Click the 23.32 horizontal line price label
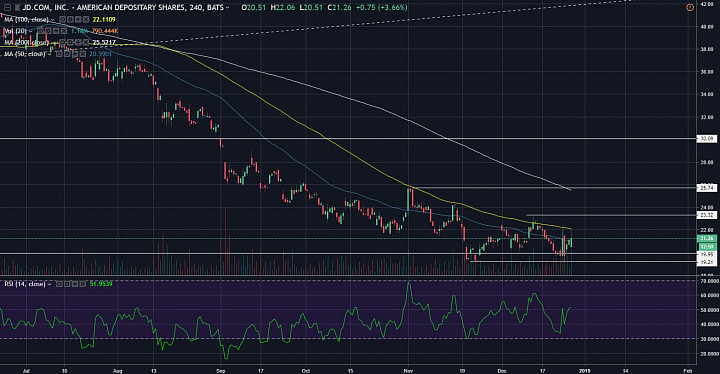Screen dimensions: 720x374 click(706, 215)
